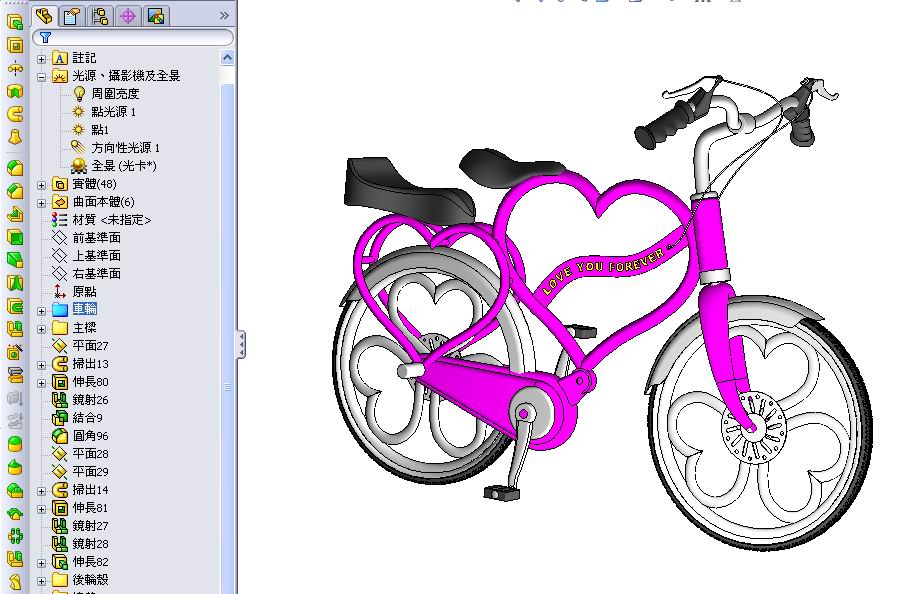Select the wand-and-box Hole Wizard icon
Viewport: 909px width, 594px height.
click(x=15, y=352)
